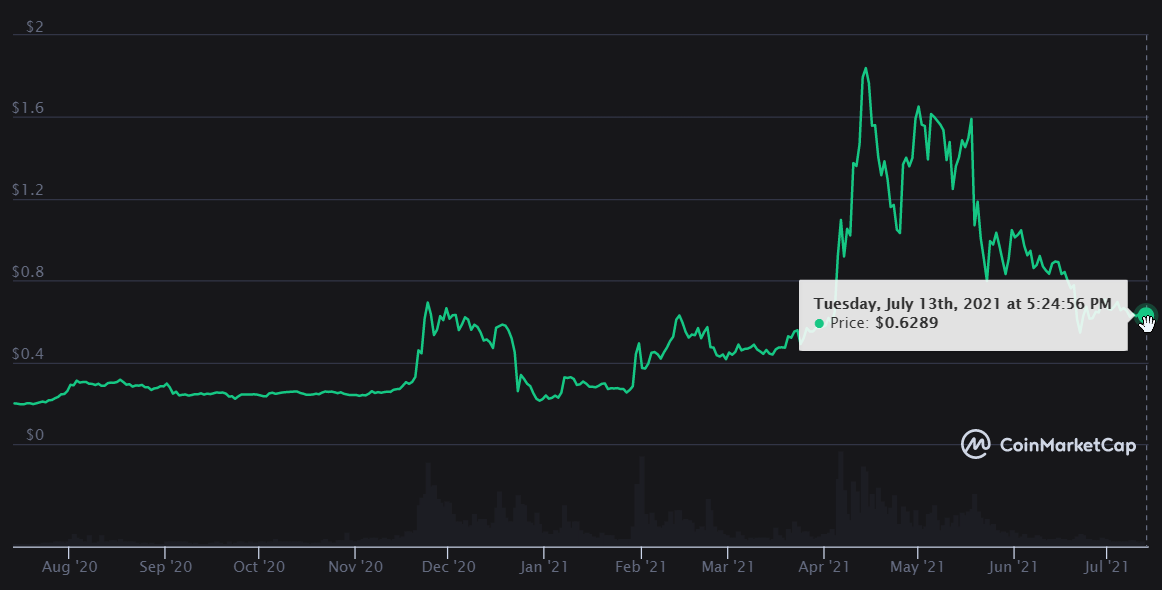The width and height of the screenshot is (1162, 590).
Task: Click the Jul '21 date axis label
Action: (x=1107, y=567)
